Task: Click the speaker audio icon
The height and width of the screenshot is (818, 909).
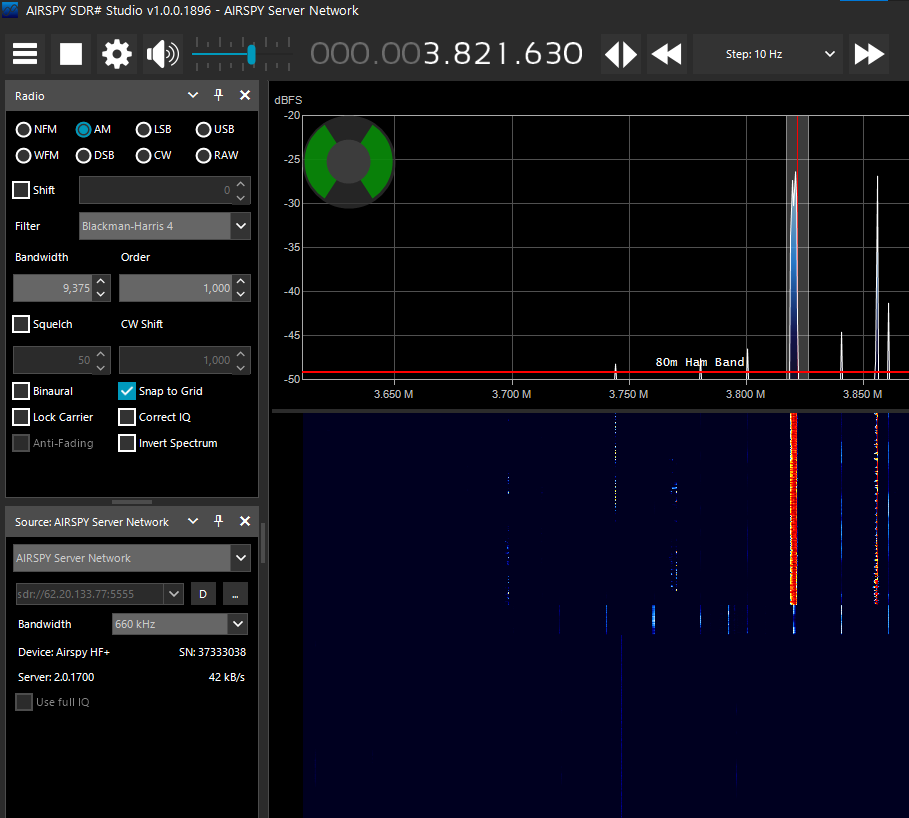Action: (160, 53)
